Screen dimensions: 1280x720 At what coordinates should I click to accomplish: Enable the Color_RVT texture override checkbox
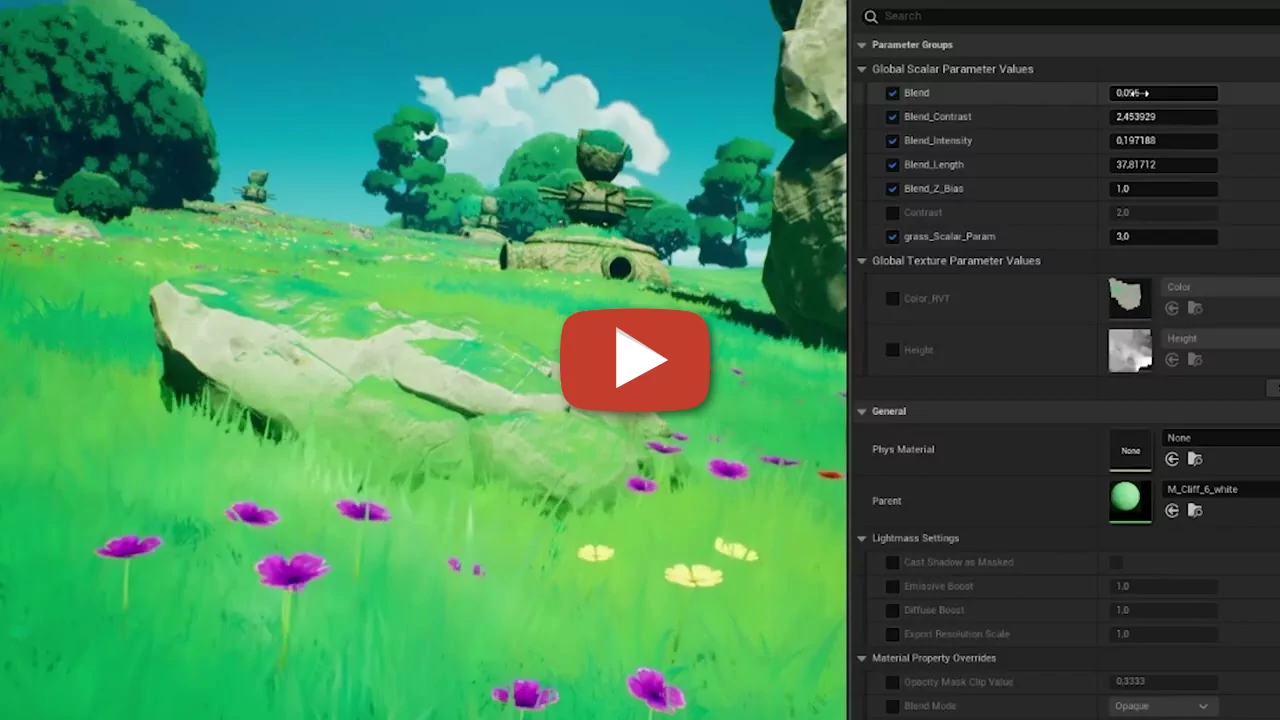pos(893,298)
